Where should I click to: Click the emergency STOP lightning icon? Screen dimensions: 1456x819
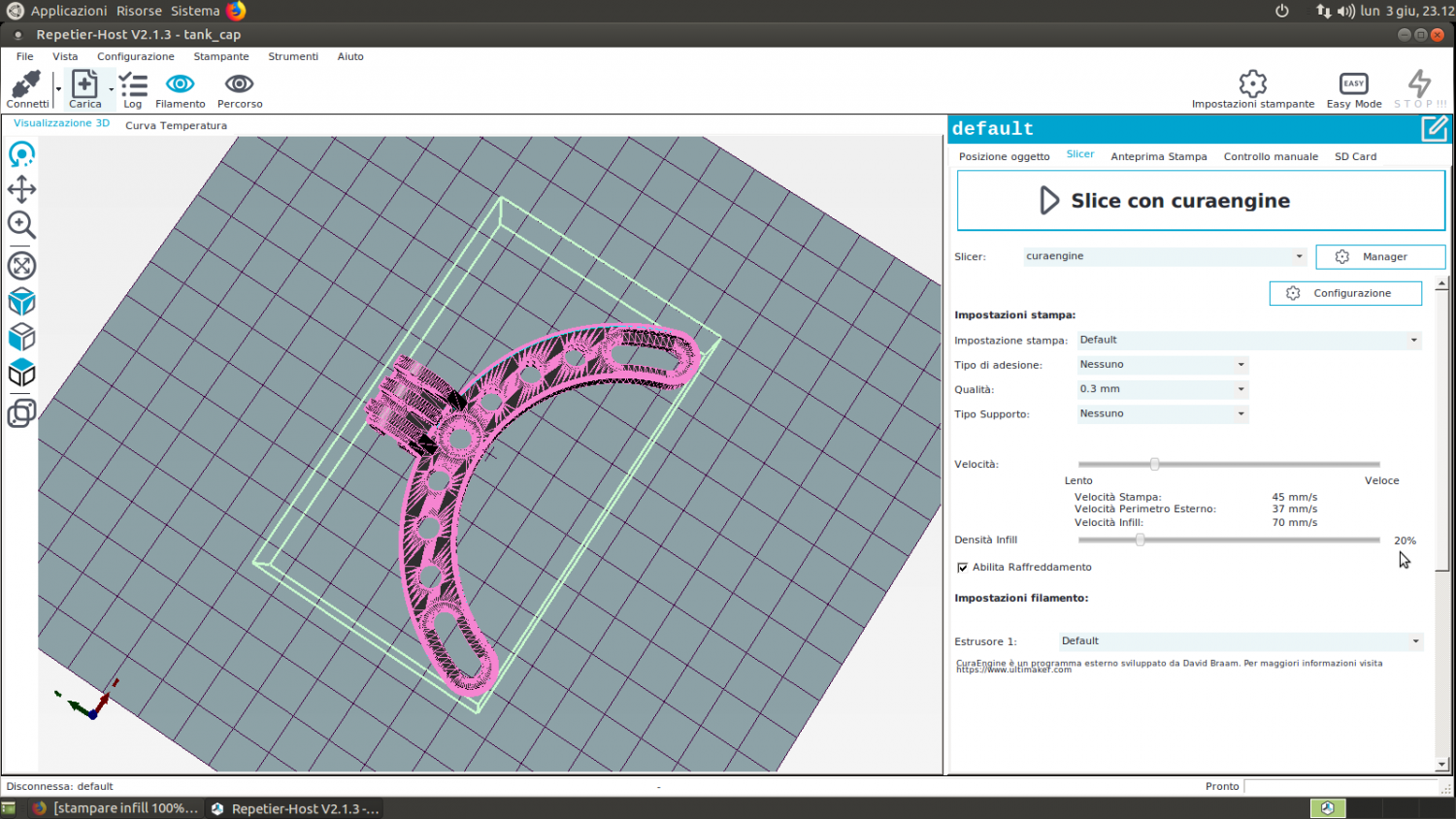coord(1419,82)
